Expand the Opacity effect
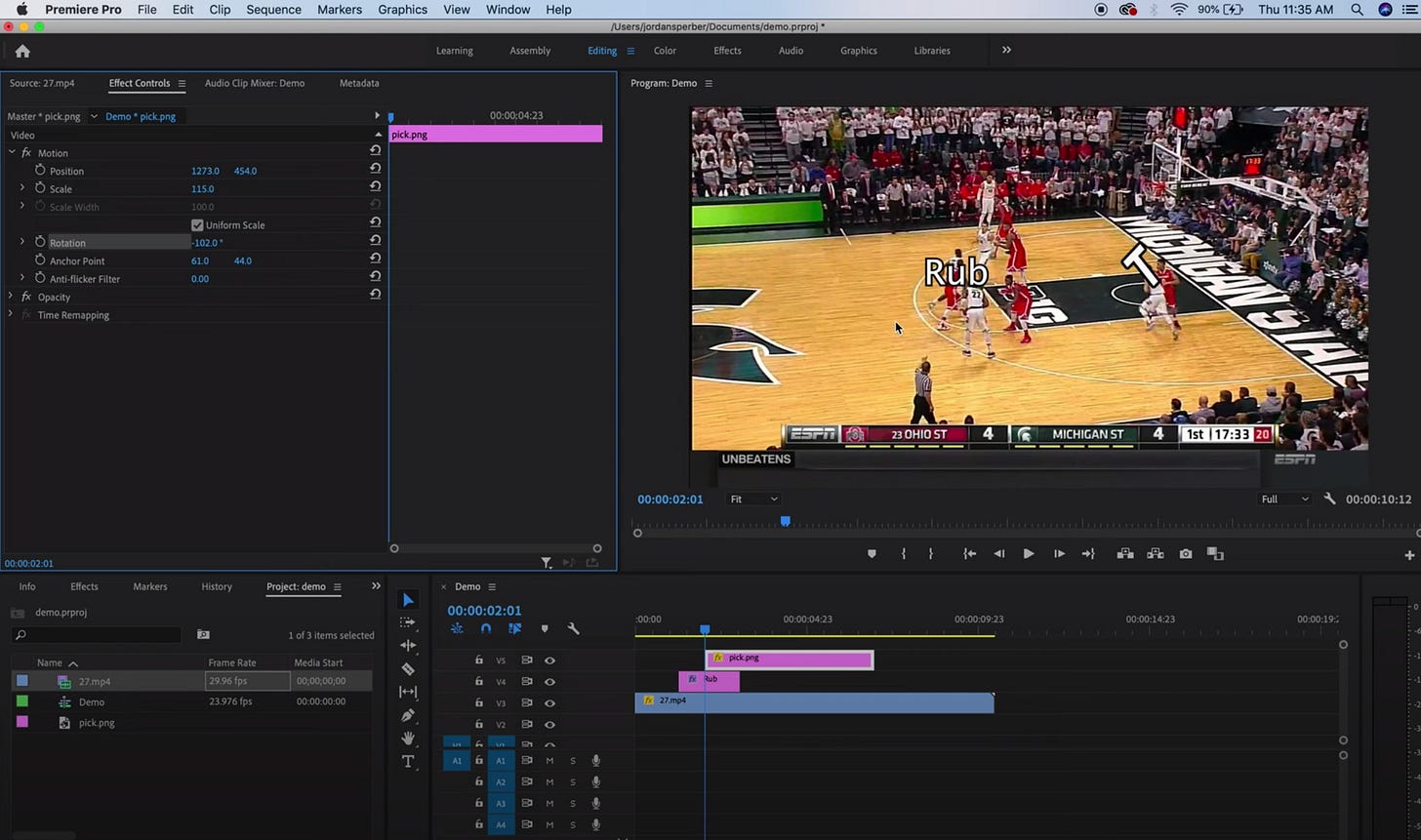The width and height of the screenshot is (1421, 840). pyautogui.click(x=12, y=296)
